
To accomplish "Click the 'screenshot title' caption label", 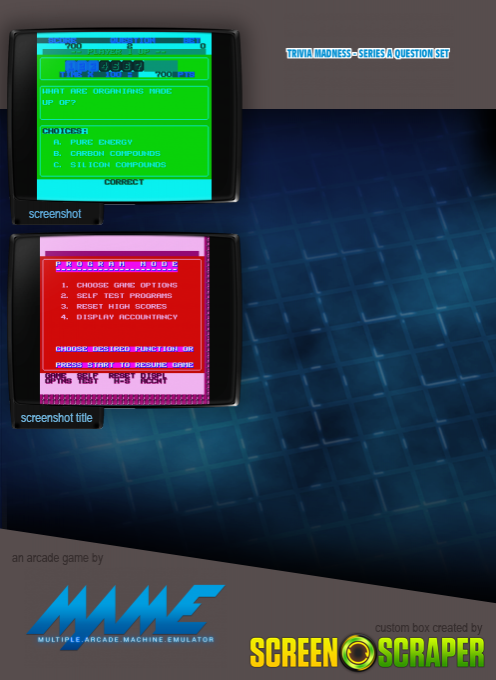I will 56,418.
